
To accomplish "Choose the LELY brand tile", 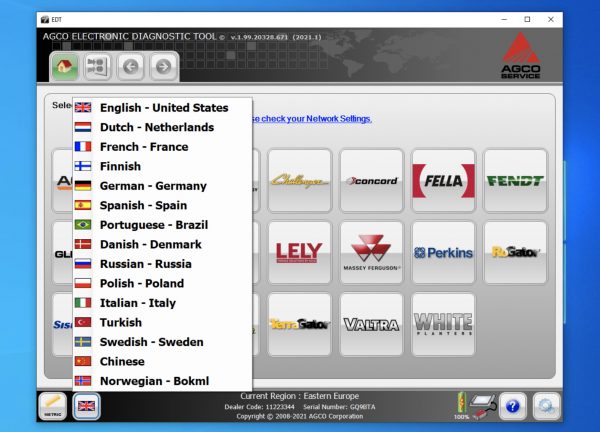I will click(300, 252).
